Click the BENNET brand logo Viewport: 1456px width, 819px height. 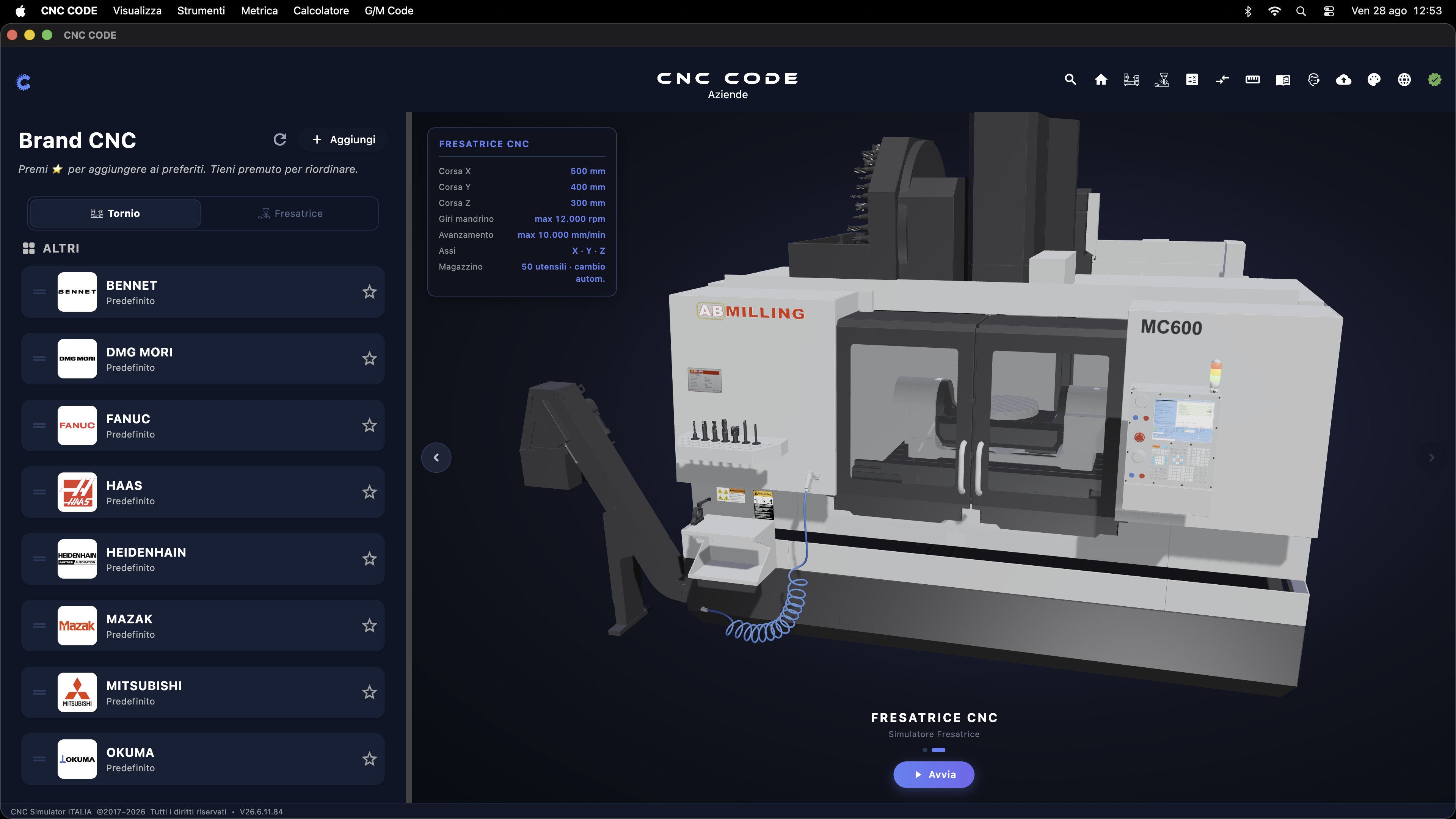(x=77, y=292)
